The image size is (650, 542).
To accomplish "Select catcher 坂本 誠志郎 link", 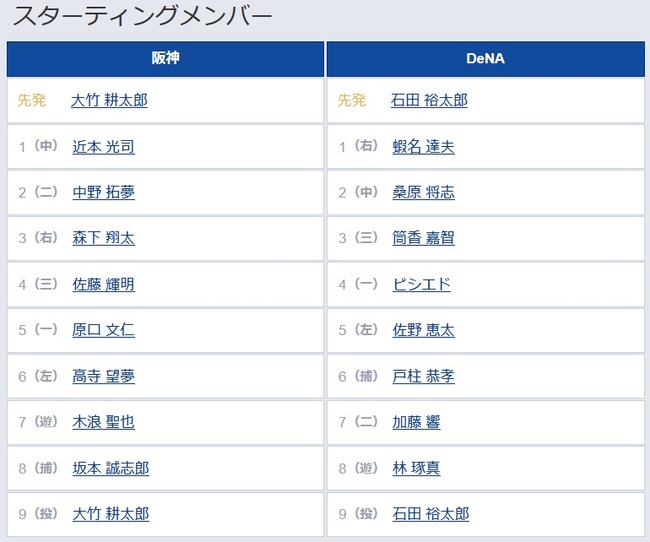I will pyautogui.click(x=111, y=468).
